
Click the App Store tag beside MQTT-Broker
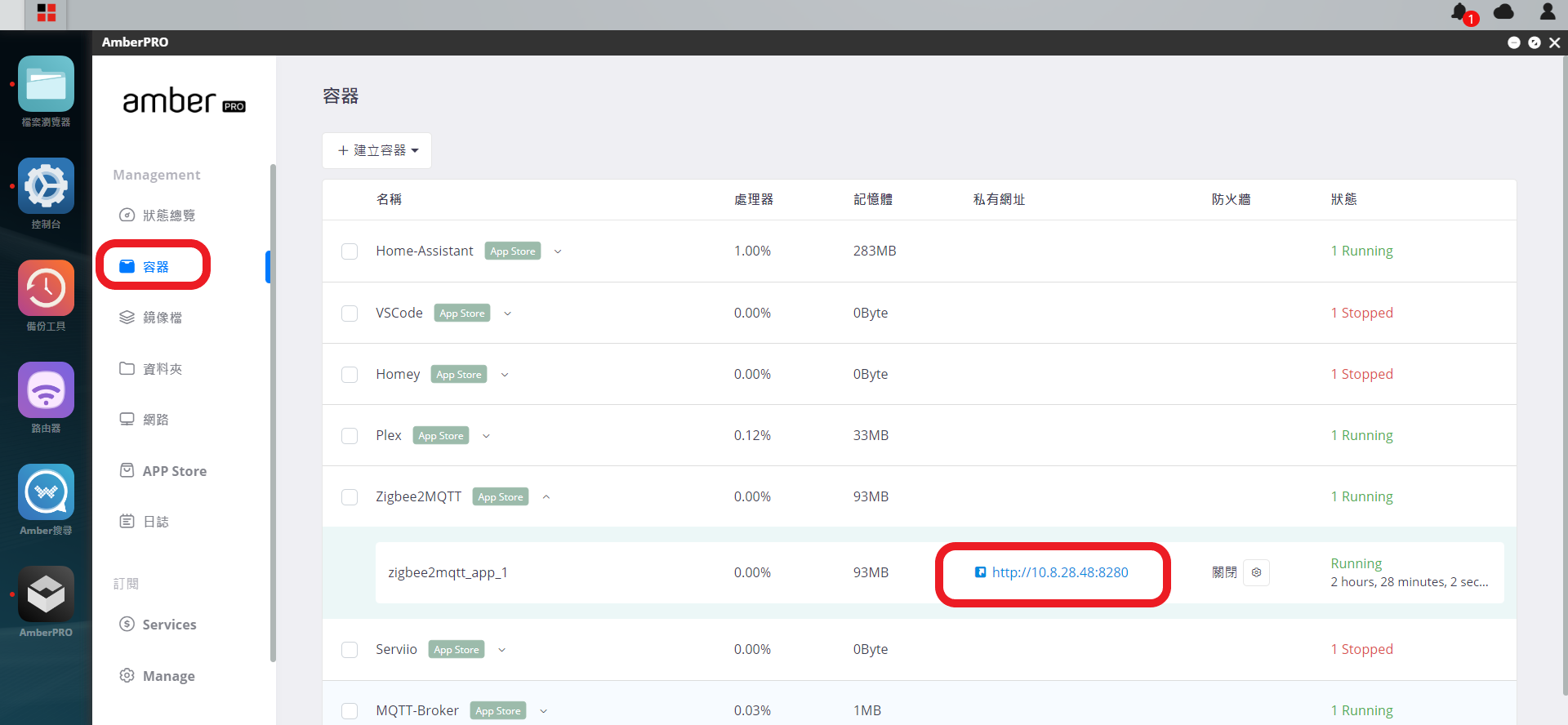pos(498,711)
